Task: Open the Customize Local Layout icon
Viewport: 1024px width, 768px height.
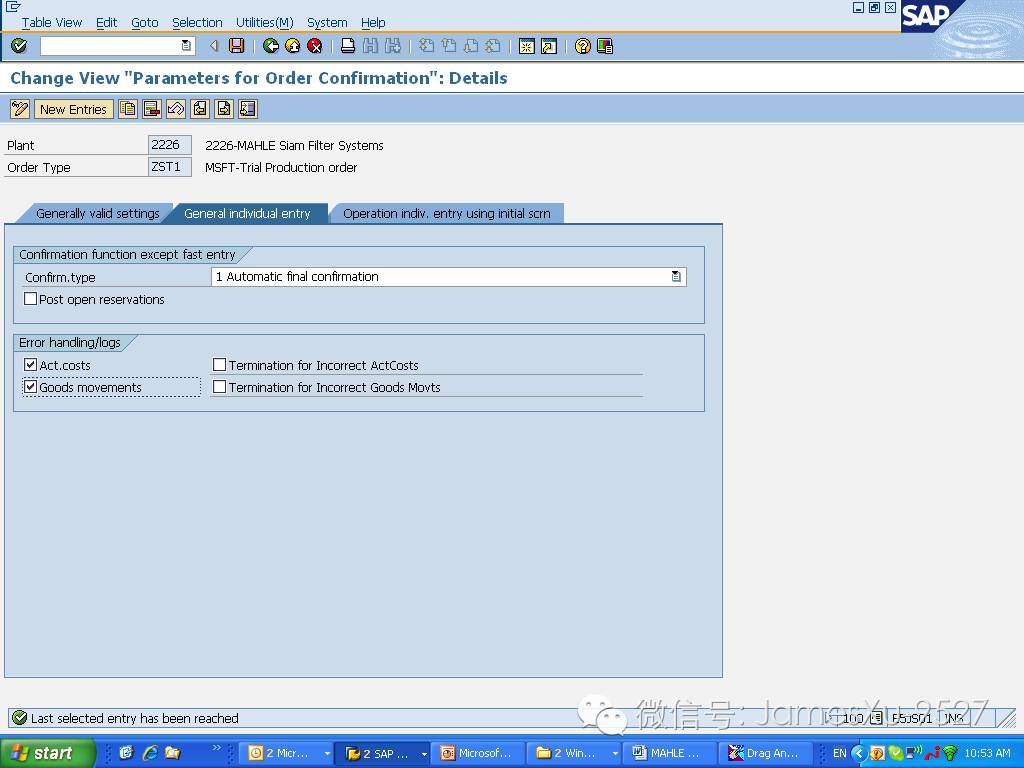Action: [605, 46]
